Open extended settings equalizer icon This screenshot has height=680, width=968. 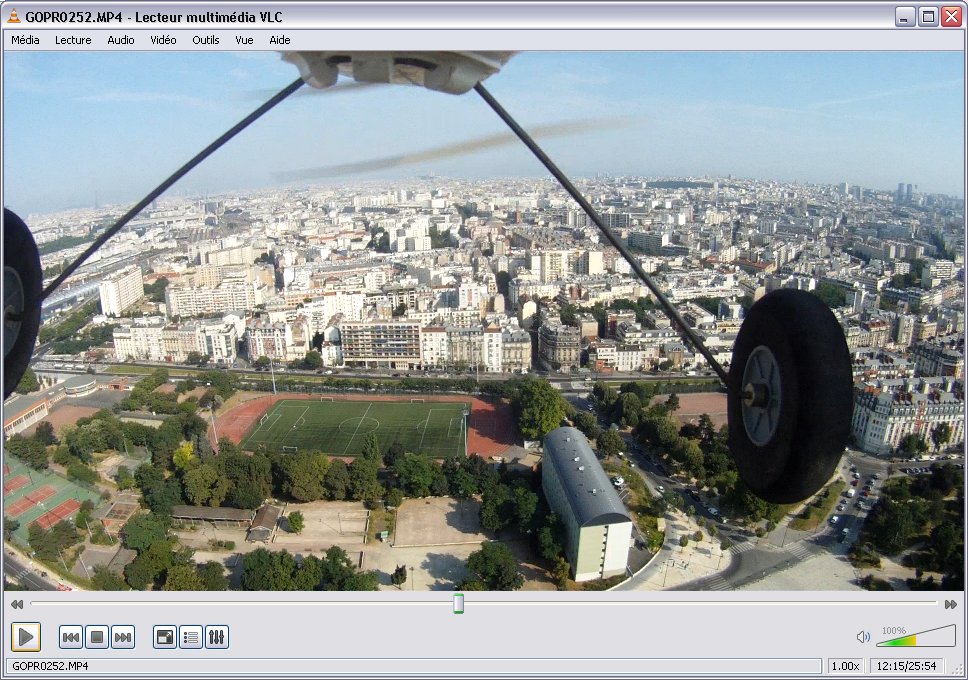(x=217, y=637)
